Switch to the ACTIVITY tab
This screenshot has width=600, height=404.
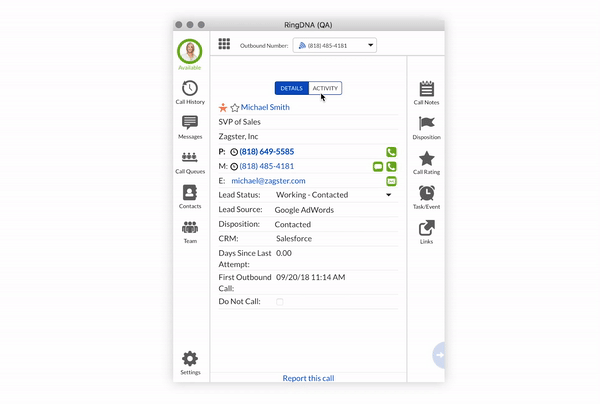point(325,88)
